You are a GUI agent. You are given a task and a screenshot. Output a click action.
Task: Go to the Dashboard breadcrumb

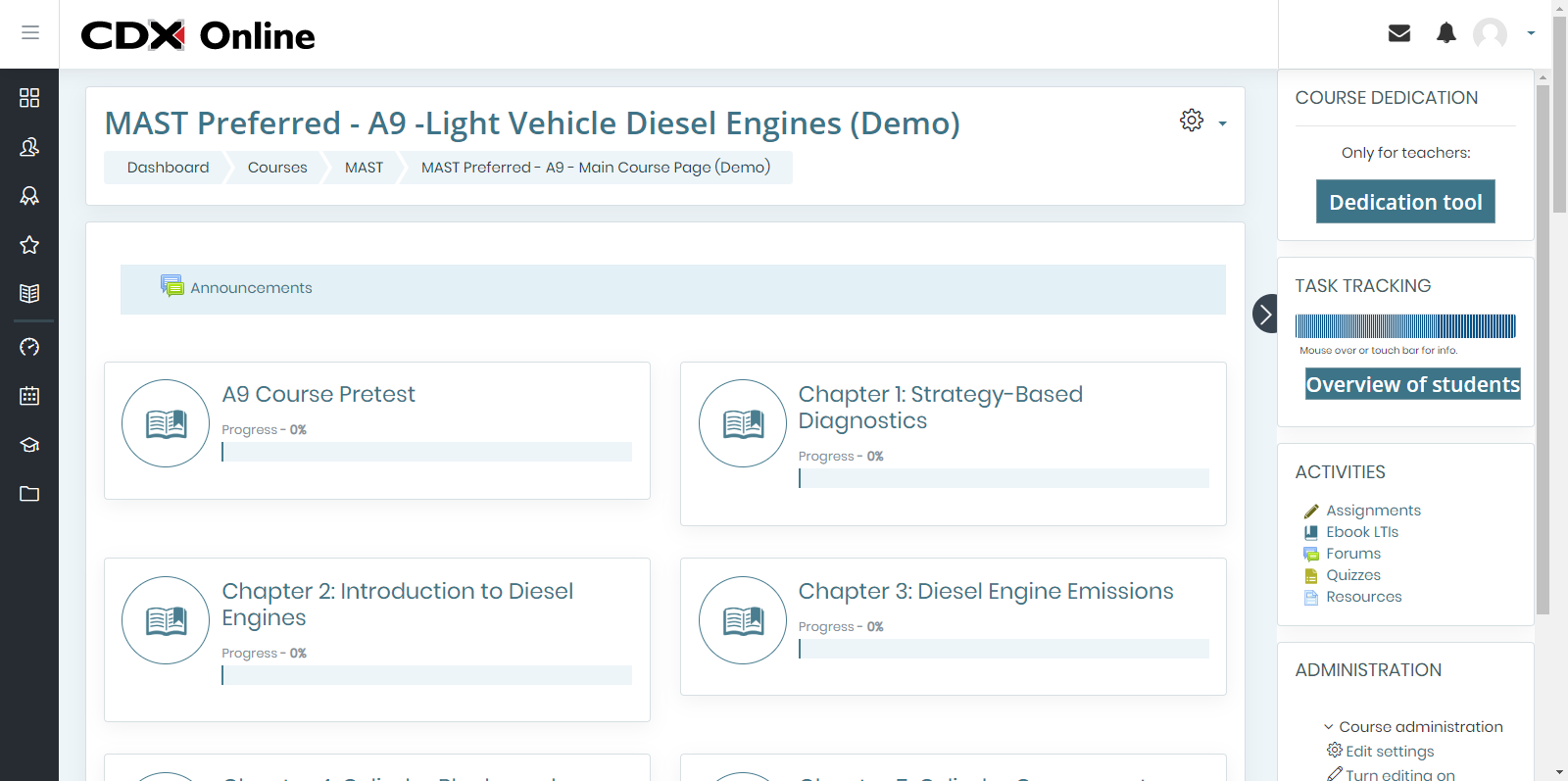168,168
